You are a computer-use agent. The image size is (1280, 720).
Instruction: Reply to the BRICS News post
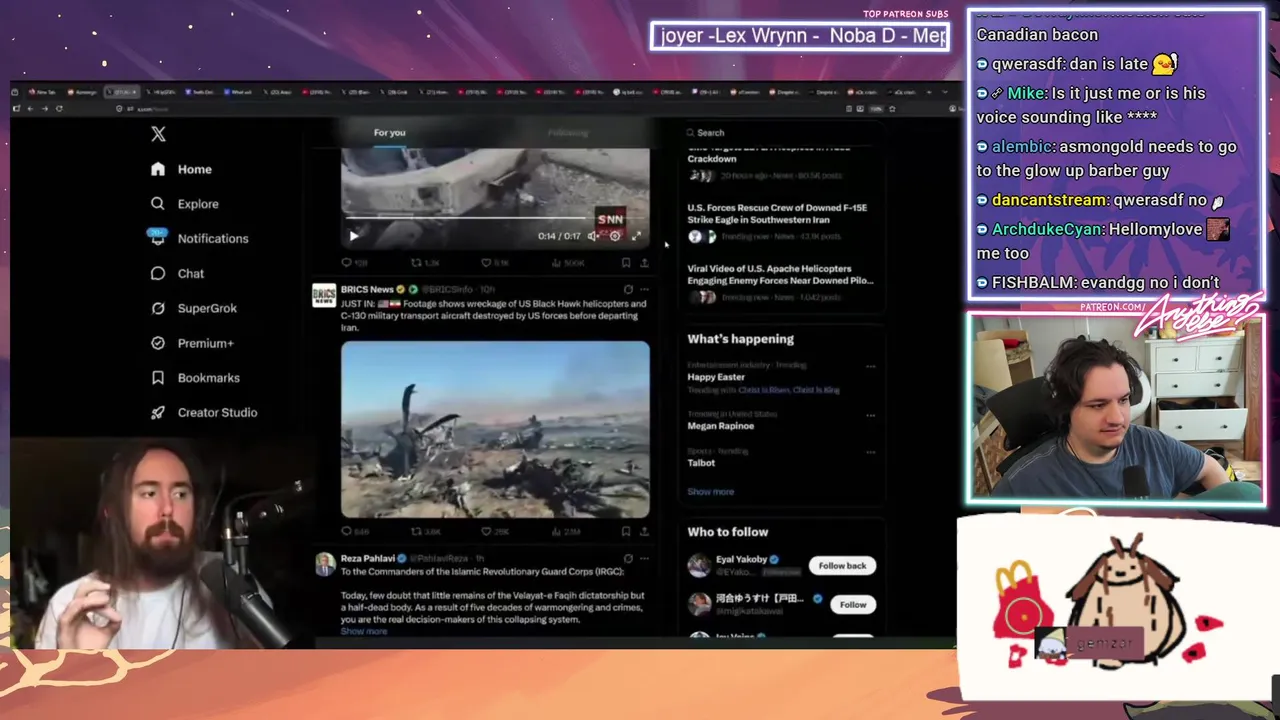pos(355,532)
